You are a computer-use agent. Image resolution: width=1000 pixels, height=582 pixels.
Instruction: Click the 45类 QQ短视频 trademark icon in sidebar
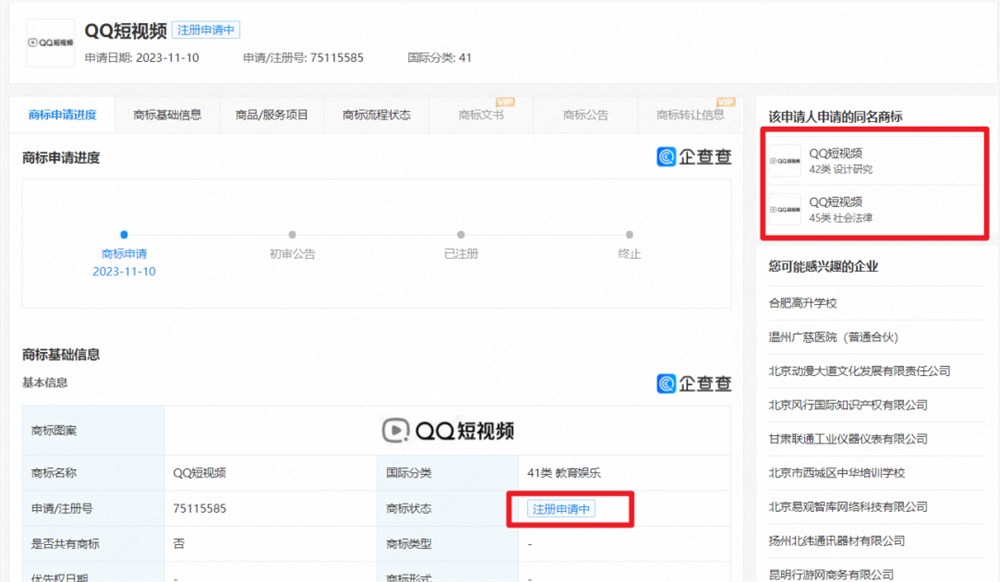tap(784, 207)
